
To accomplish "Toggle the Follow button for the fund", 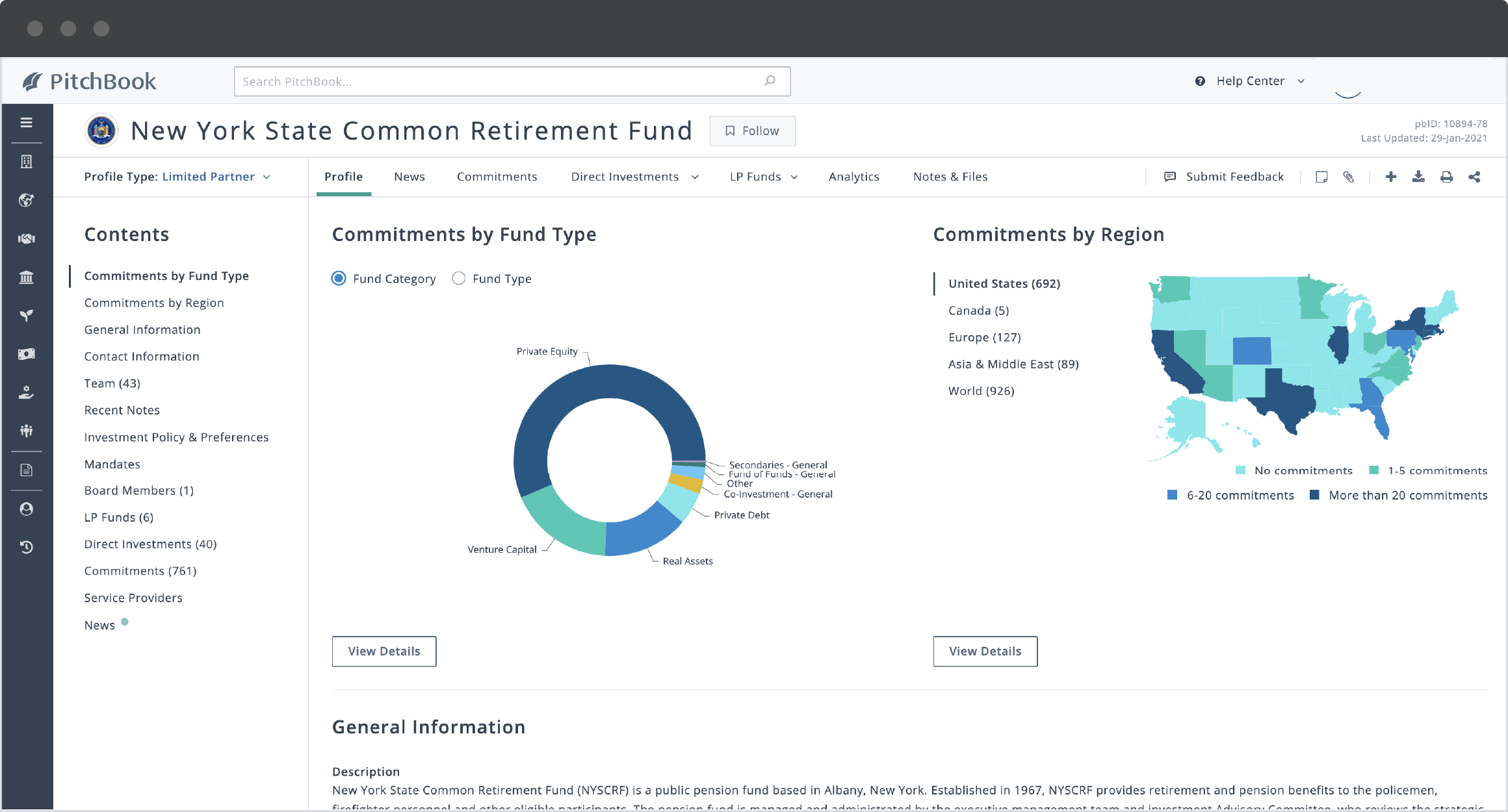I will [x=752, y=131].
